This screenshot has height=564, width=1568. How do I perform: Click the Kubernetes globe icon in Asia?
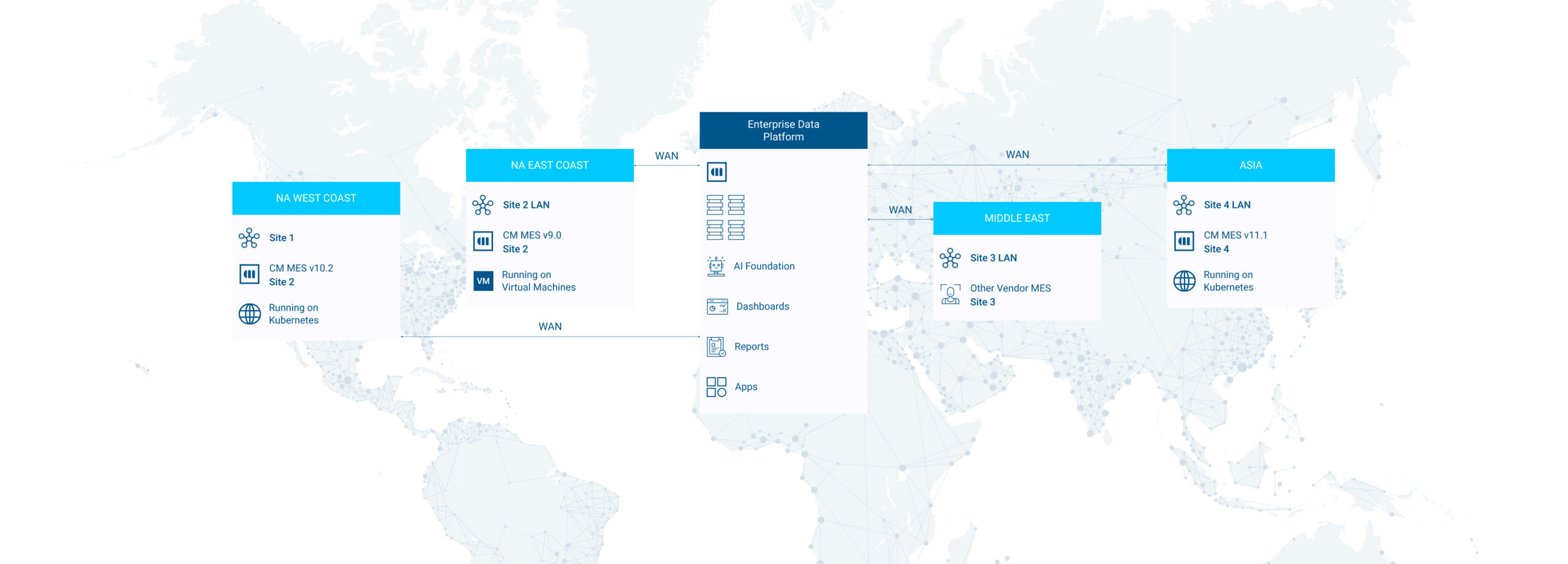tap(1184, 281)
